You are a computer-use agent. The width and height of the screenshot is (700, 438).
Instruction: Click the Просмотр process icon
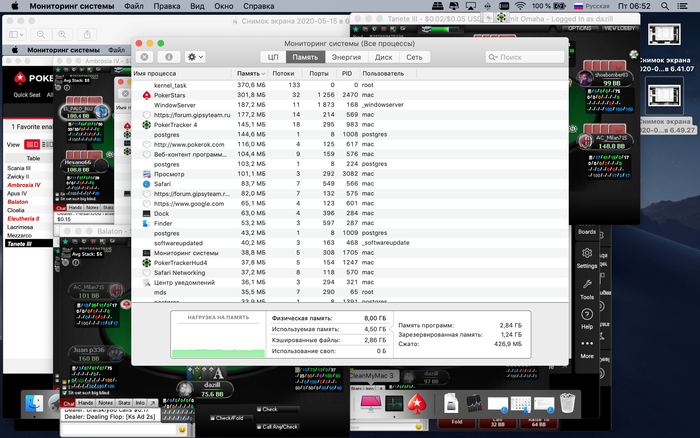[x=146, y=174]
